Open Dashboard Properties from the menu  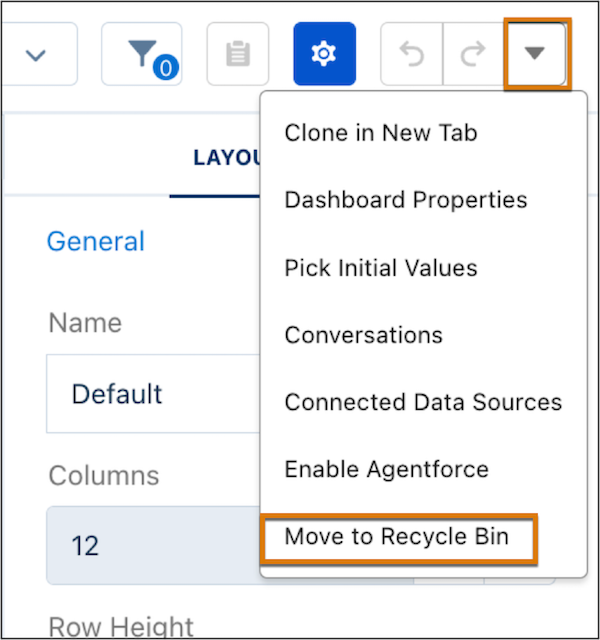[x=406, y=200]
